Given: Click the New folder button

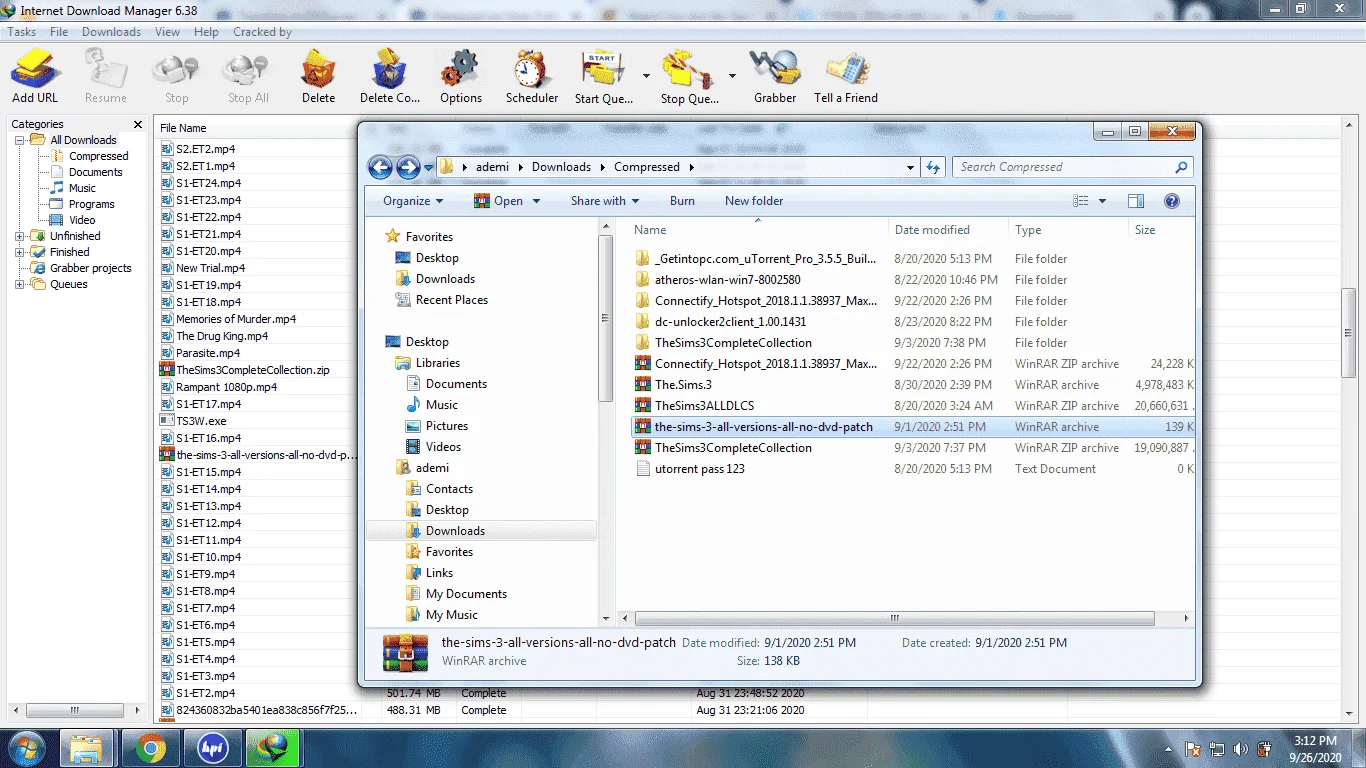Looking at the screenshot, I should 754,201.
